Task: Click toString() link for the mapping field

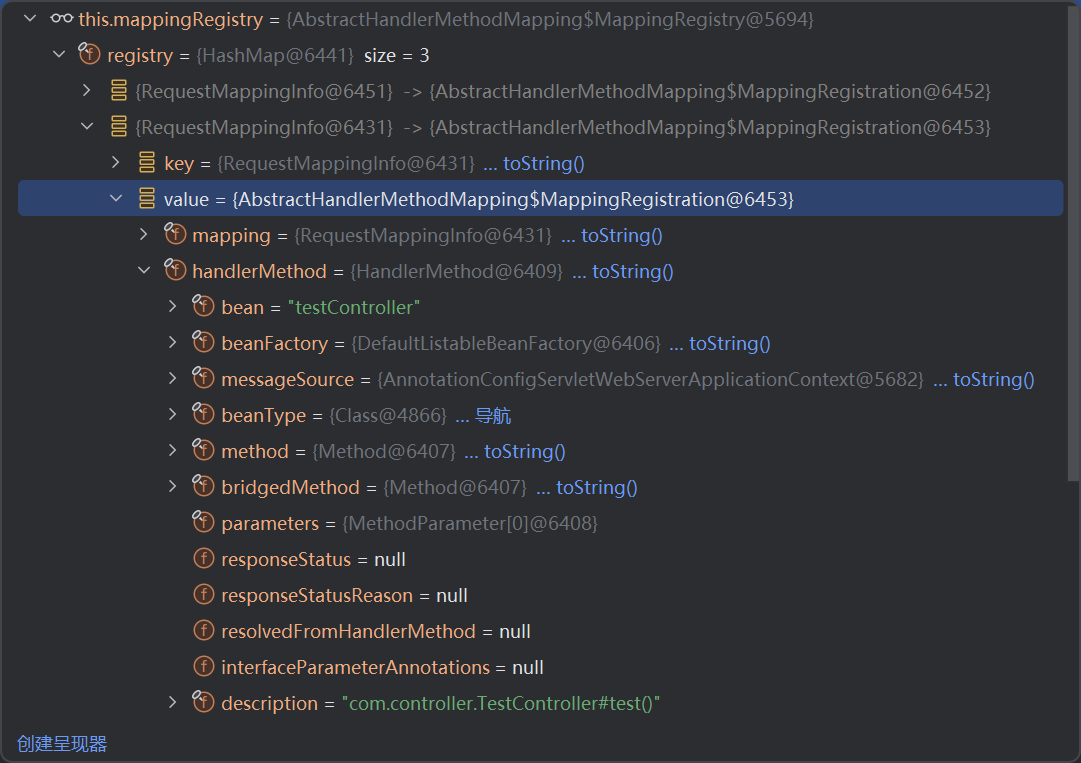Action: coord(621,235)
